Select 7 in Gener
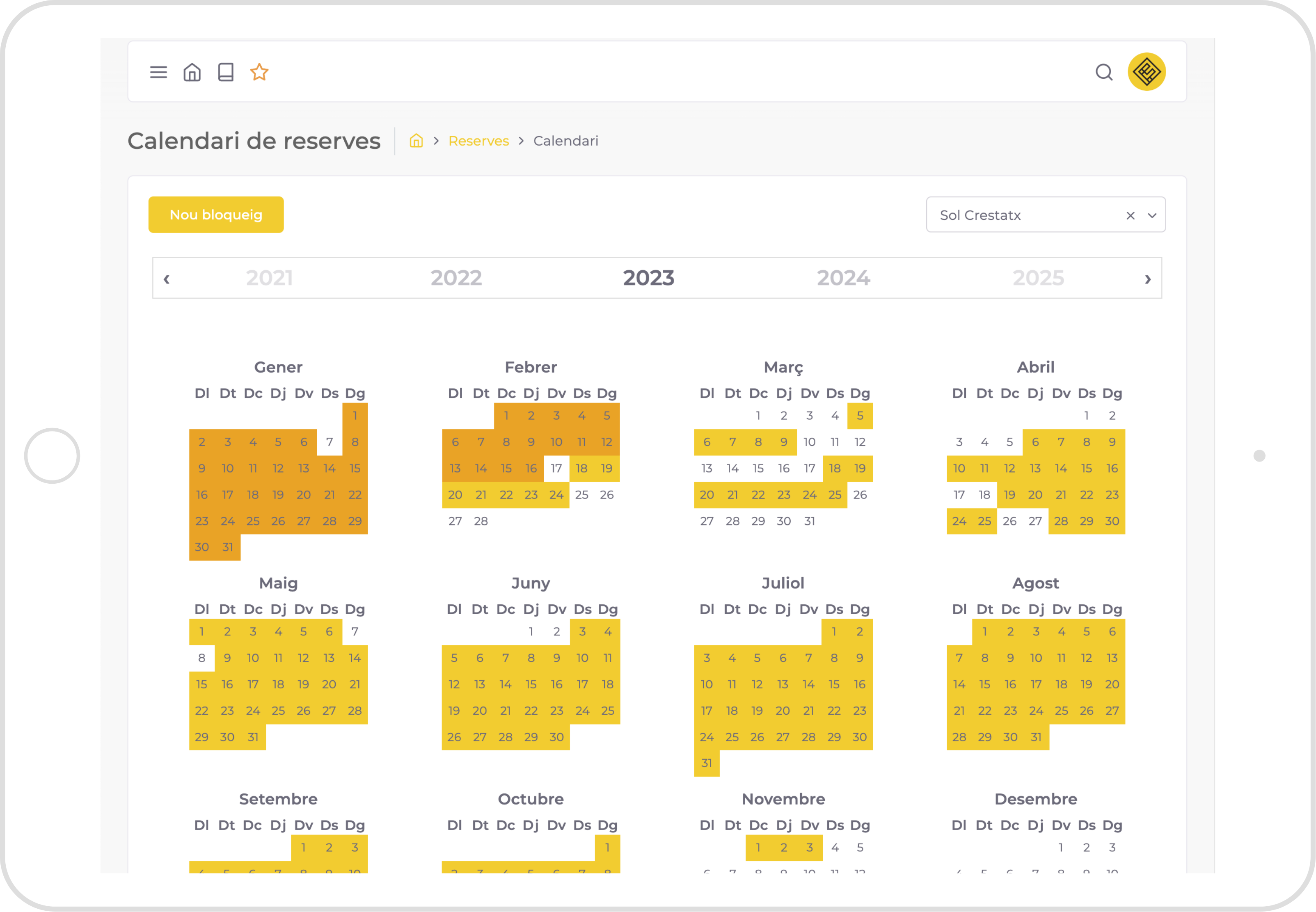The width and height of the screenshot is (1316, 912). [329, 442]
